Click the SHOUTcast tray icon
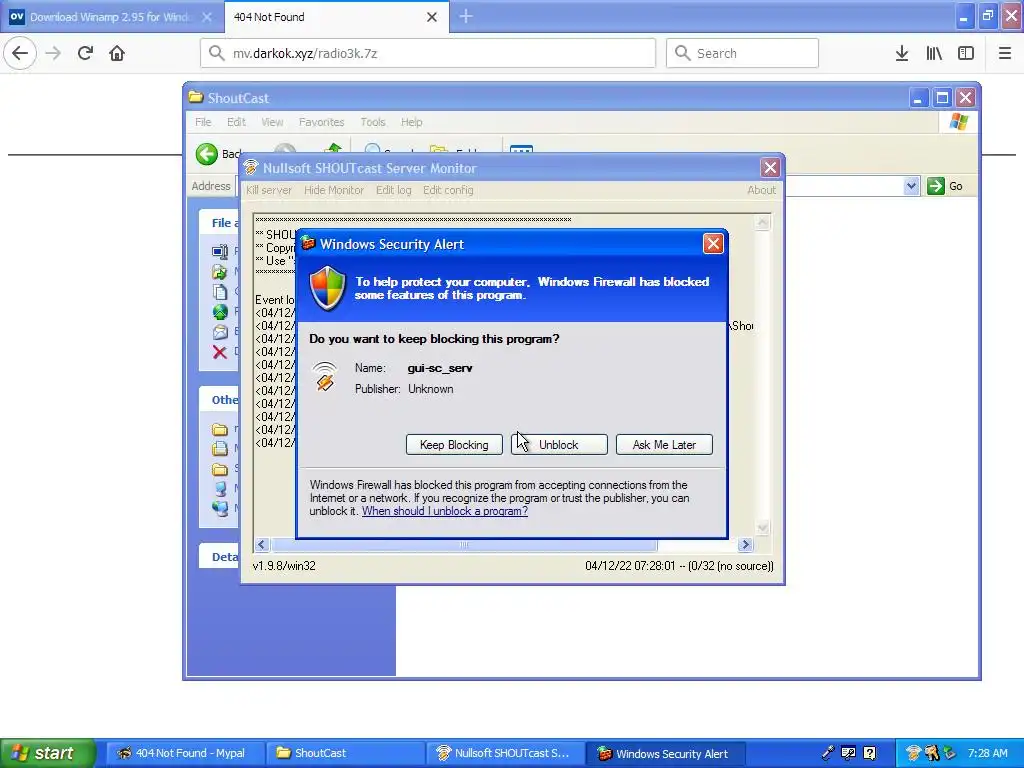The height and width of the screenshot is (768, 1024). [913, 753]
